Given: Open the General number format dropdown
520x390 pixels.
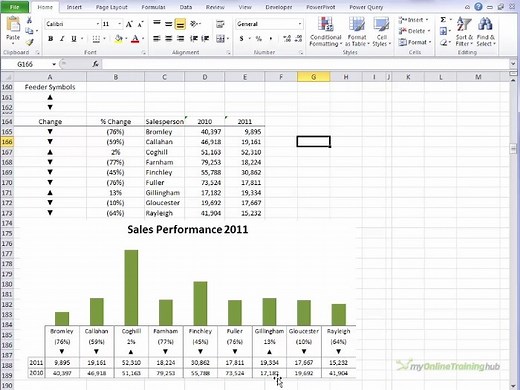Looking at the screenshot, I should point(300,24).
